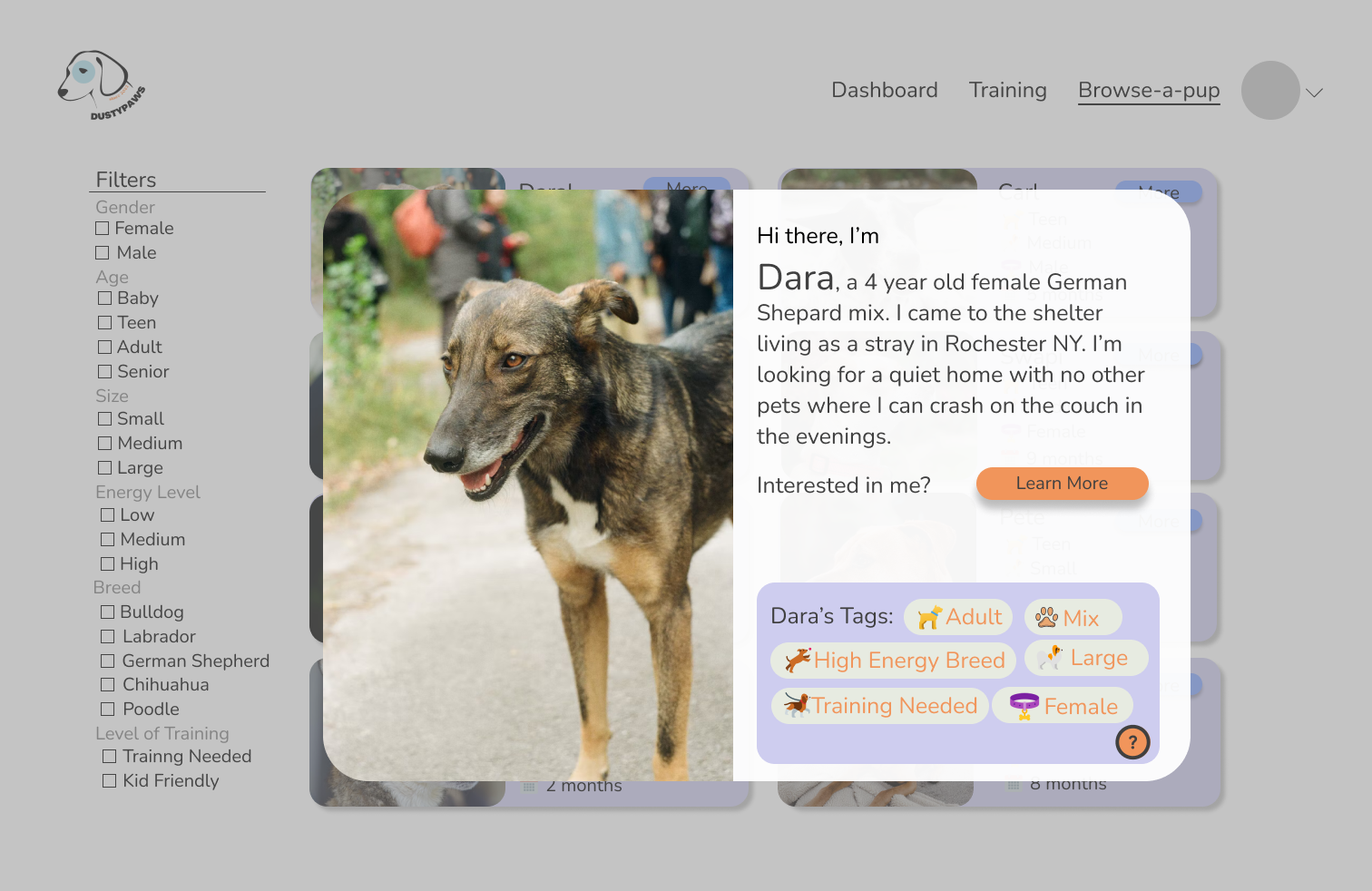Screen dimensions: 1372x891
Task: Click the paw print icon on Mix tag
Action: pyautogui.click(x=1047, y=617)
